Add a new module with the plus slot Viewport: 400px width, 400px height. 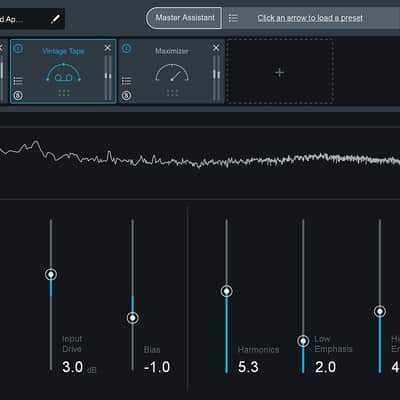280,72
